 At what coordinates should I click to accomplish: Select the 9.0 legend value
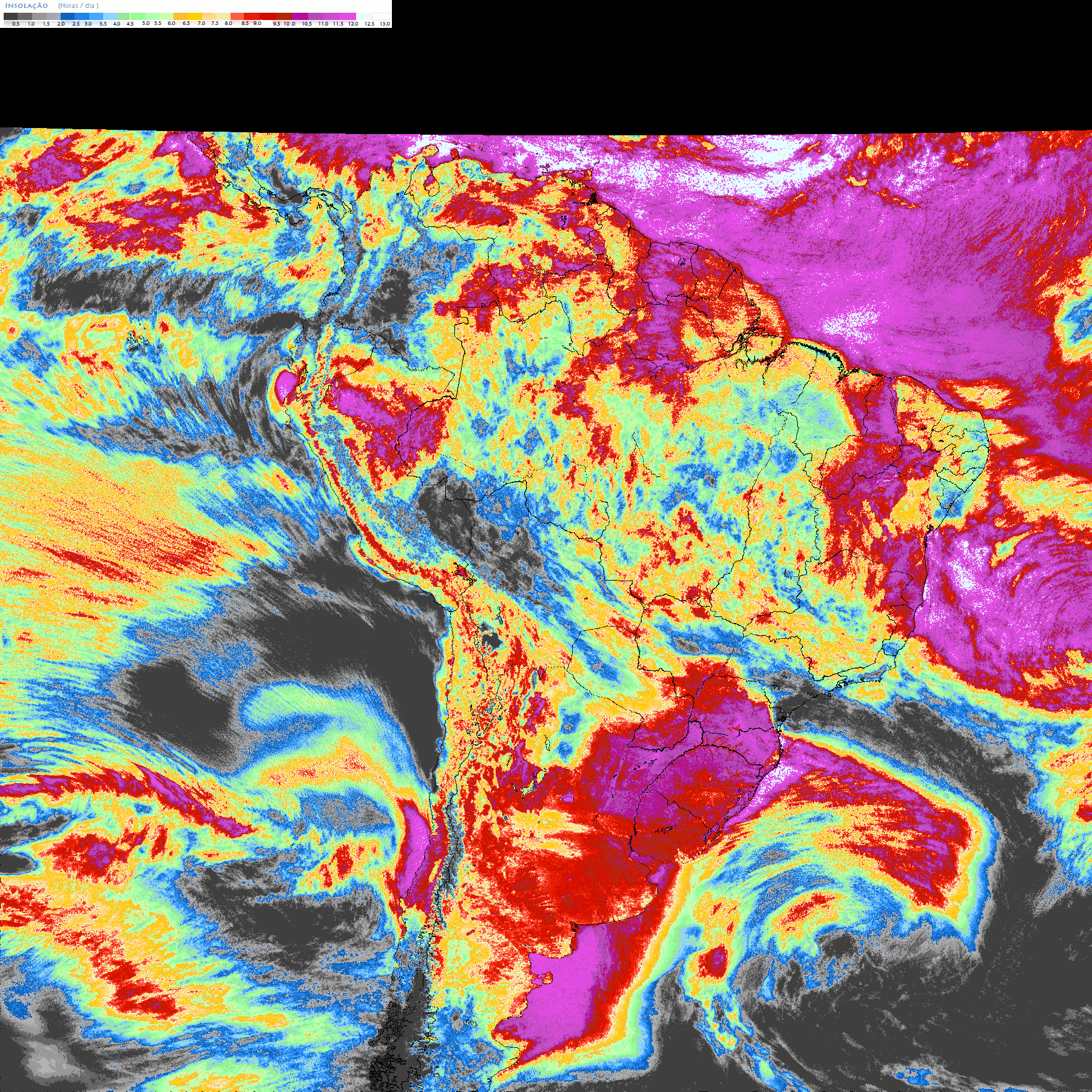pyautogui.click(x=257, y=23)
